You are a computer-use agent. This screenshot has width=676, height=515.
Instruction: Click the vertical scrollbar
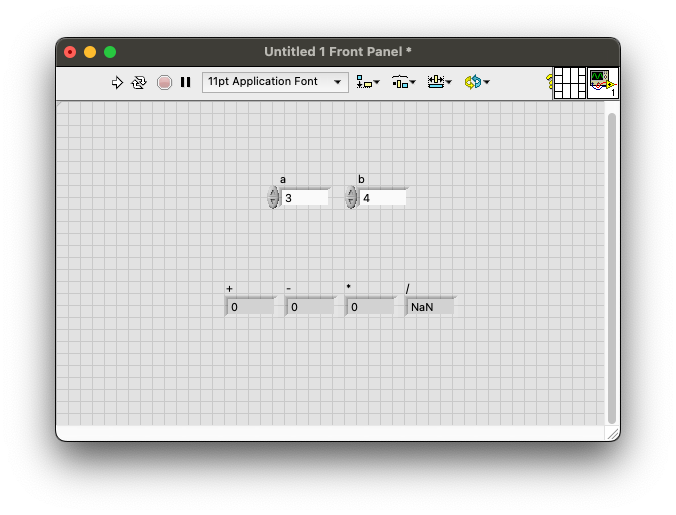click(611, 268)
